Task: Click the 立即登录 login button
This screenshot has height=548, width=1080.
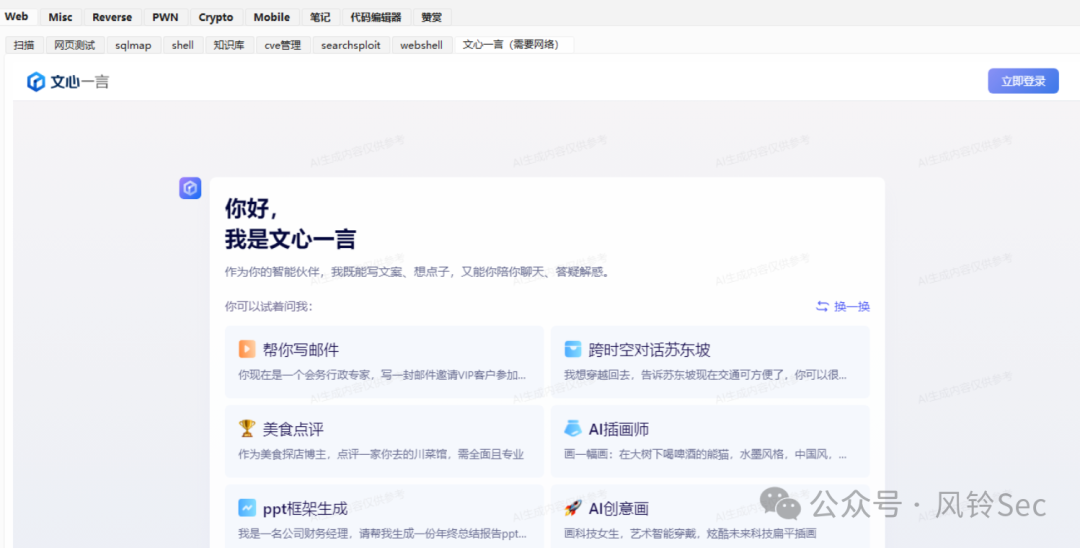Action: 1023,81
